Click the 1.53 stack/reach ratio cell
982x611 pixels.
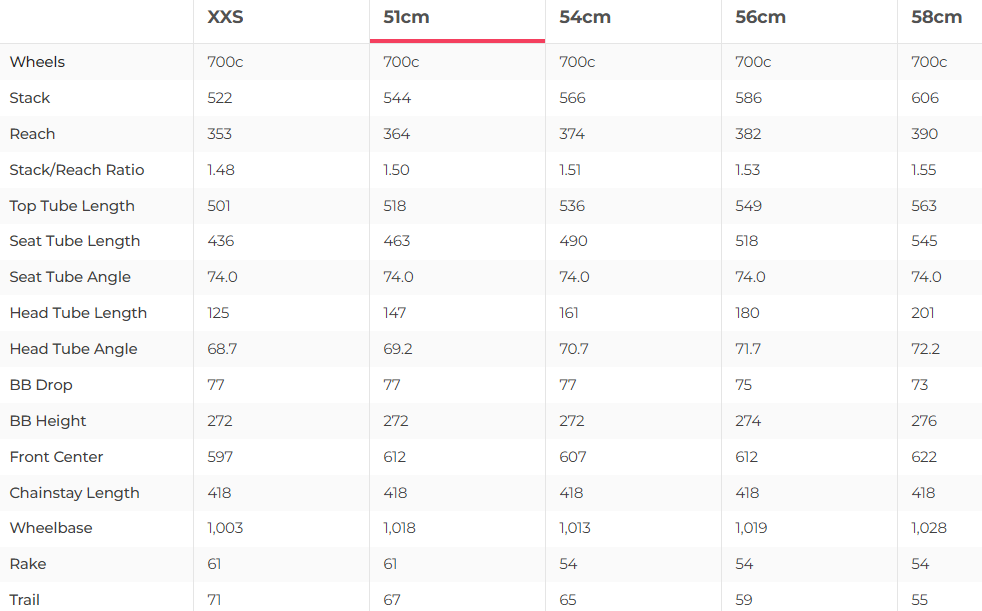(748, 170)
